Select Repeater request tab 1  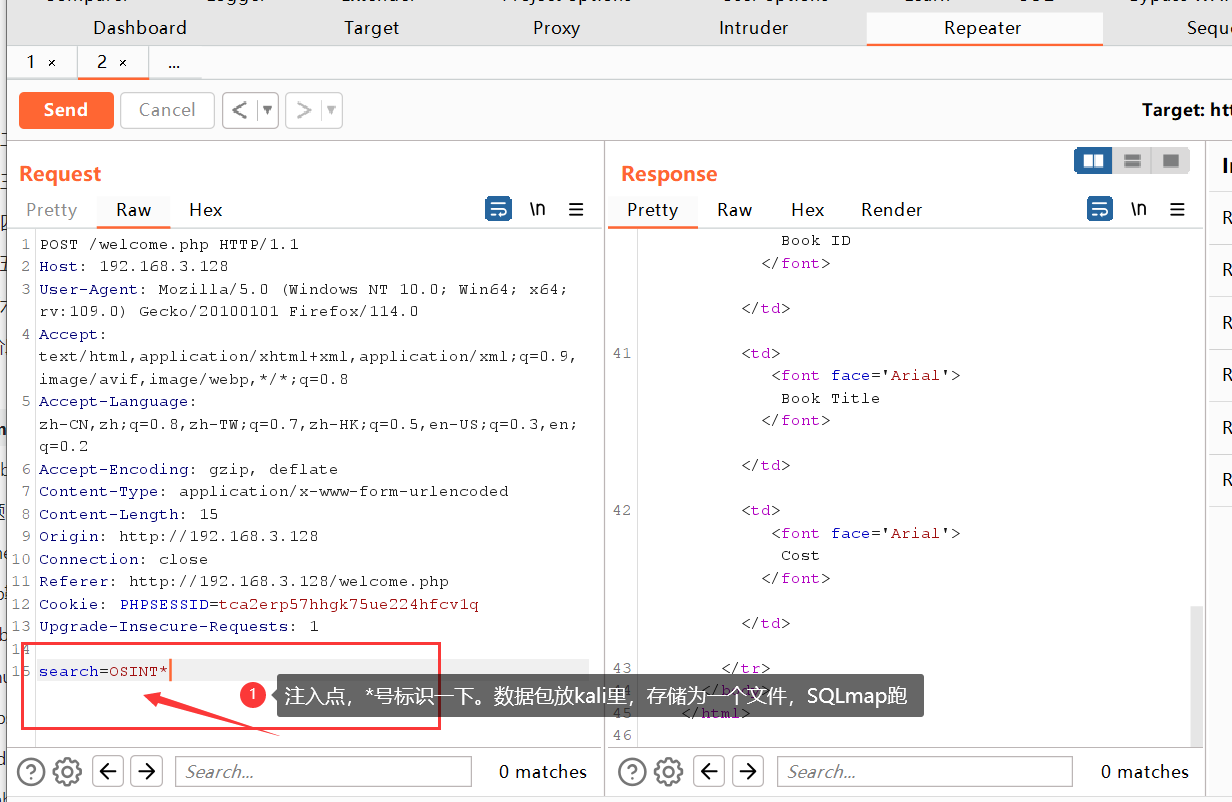point(31,62)
